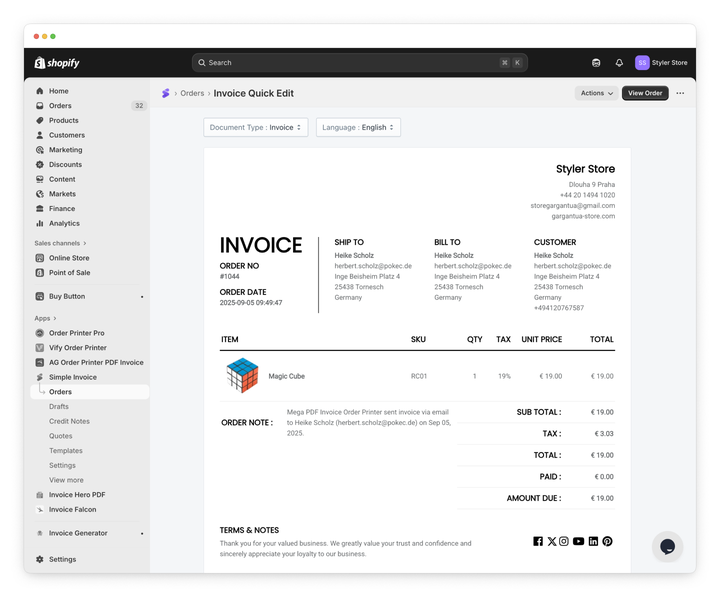This screenshot has height=597, width=720.
Task: Open the Document Type dropdown
Action: (256, 127)
